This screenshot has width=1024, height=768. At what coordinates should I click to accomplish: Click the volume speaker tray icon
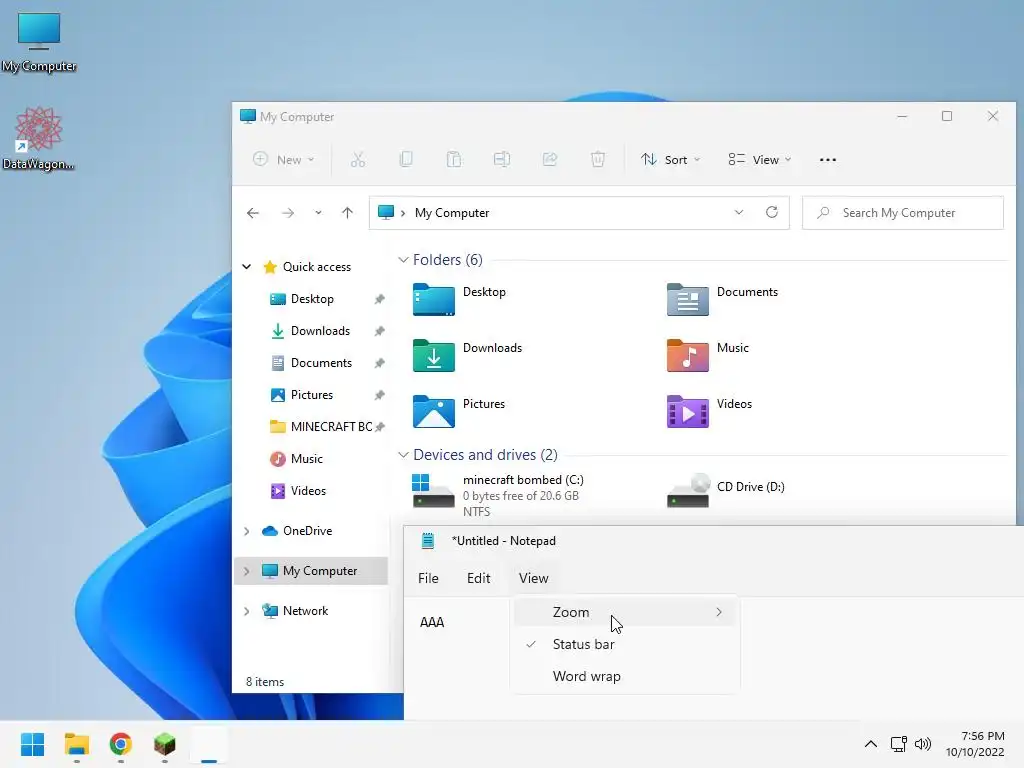(923, 744)
